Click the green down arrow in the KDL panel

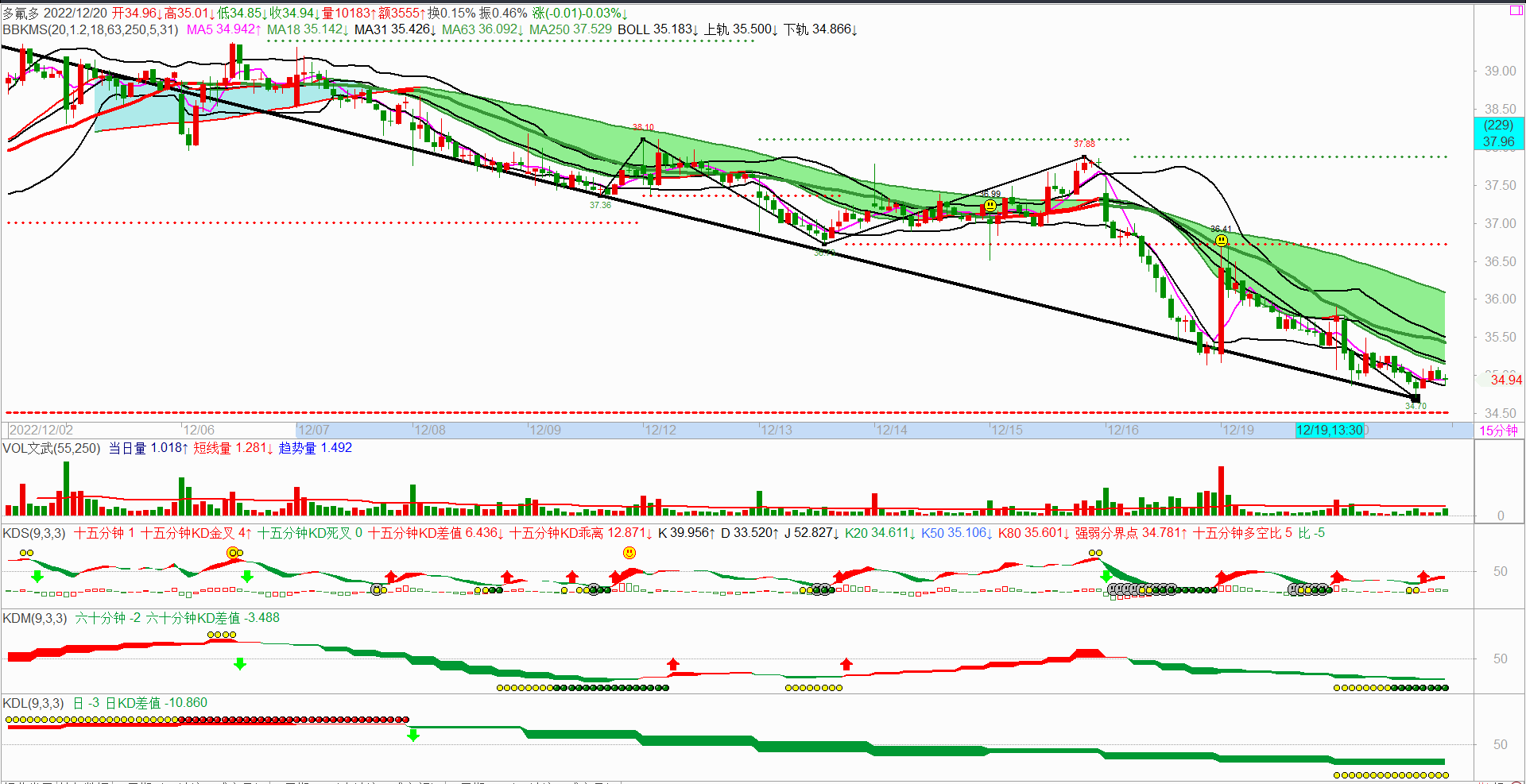(413, 736)
